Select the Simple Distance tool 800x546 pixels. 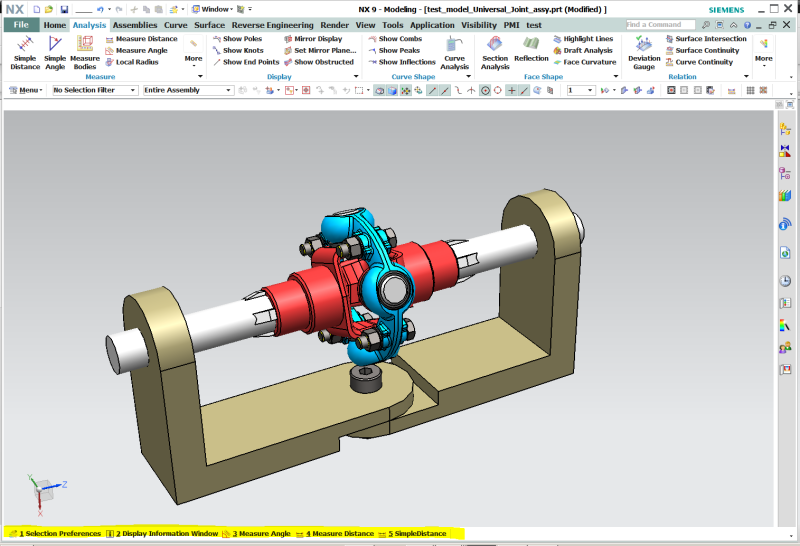coord(25,53)
